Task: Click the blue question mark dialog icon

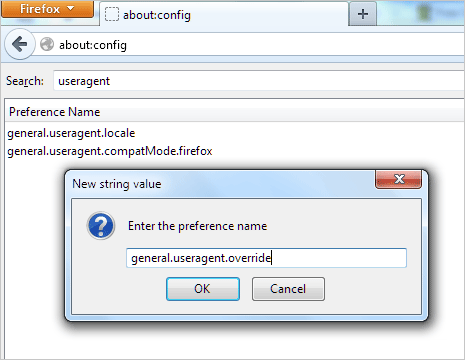Action: pos(101,226)
